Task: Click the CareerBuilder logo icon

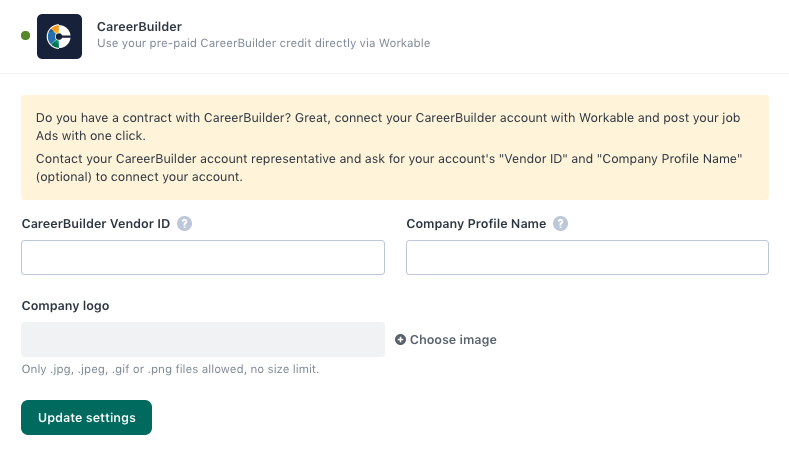Action: click(x=59, y=36)
